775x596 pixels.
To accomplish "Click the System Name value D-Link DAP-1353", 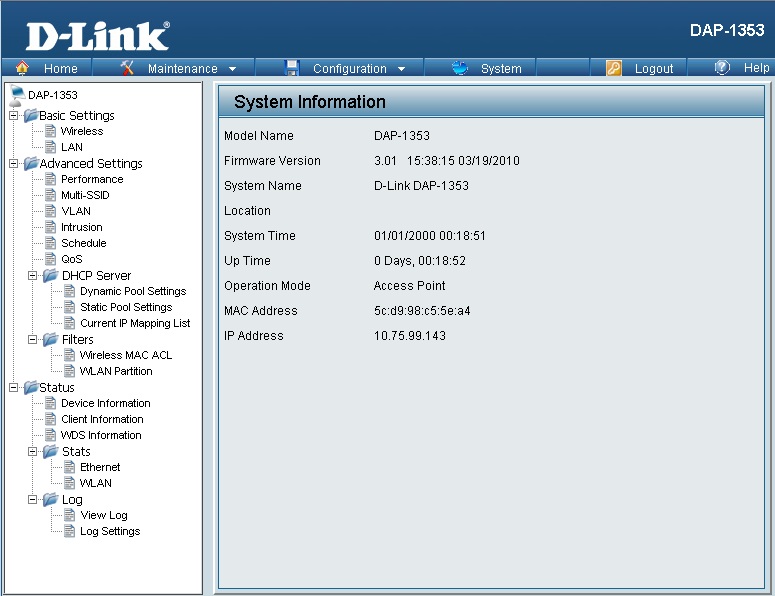I will pos(421,186).
